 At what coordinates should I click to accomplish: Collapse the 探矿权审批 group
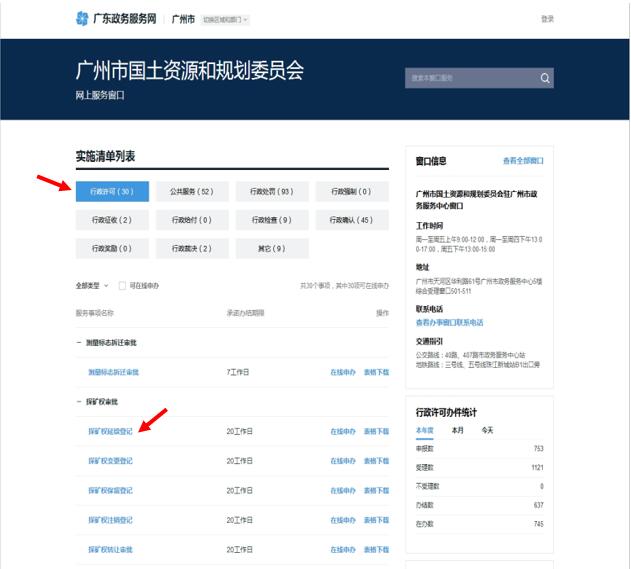pyautogui.click(x=78, y=401)
